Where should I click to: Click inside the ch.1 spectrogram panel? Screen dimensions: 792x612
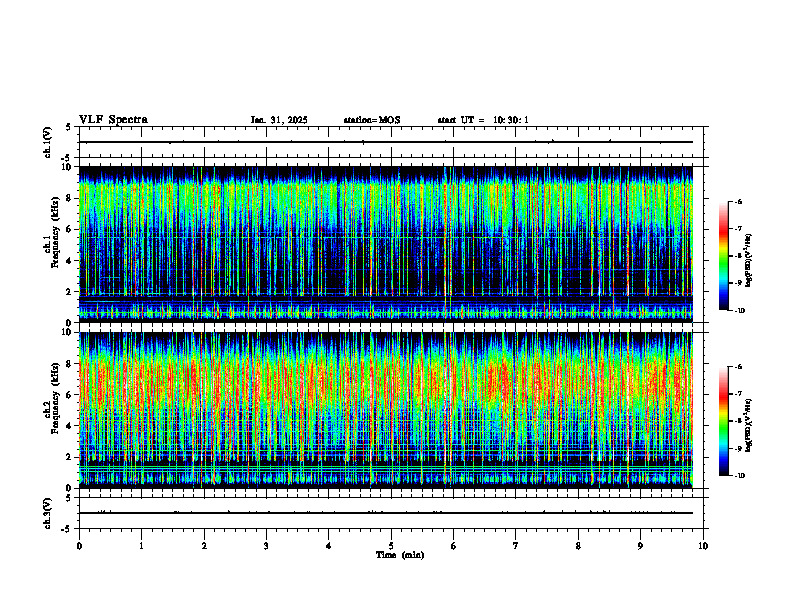point(386,244)
